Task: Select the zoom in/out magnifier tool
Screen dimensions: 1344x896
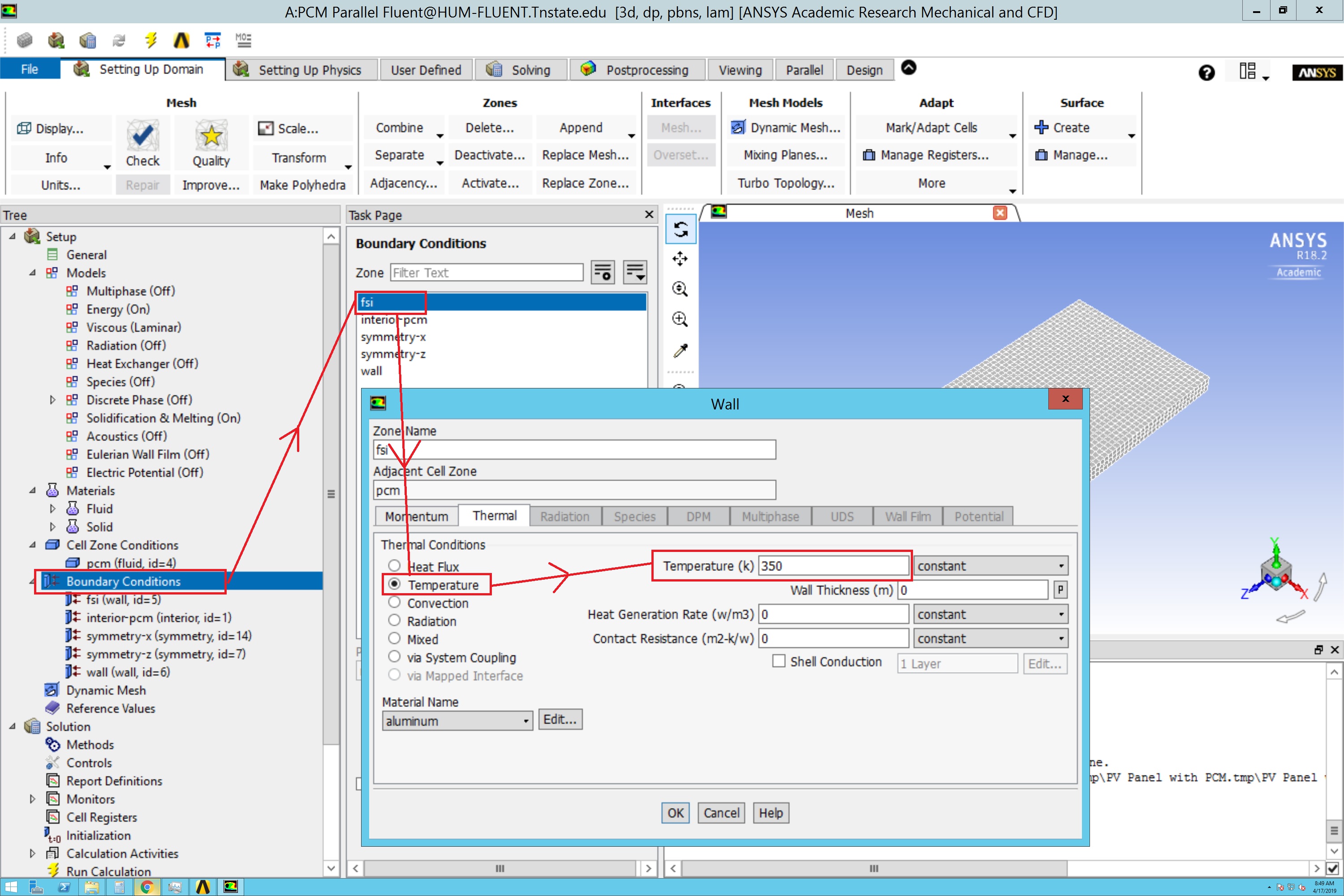Action: point(680,289)
